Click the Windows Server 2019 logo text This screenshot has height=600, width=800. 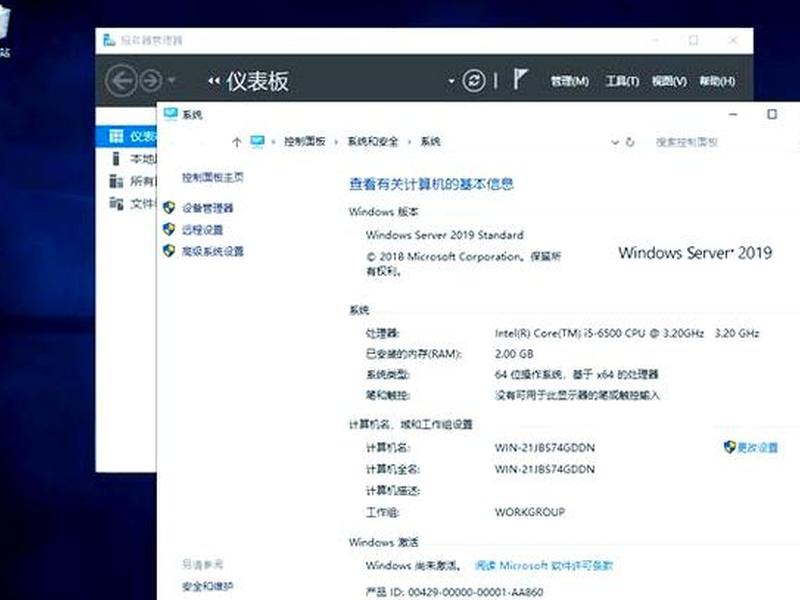[695, 253]
